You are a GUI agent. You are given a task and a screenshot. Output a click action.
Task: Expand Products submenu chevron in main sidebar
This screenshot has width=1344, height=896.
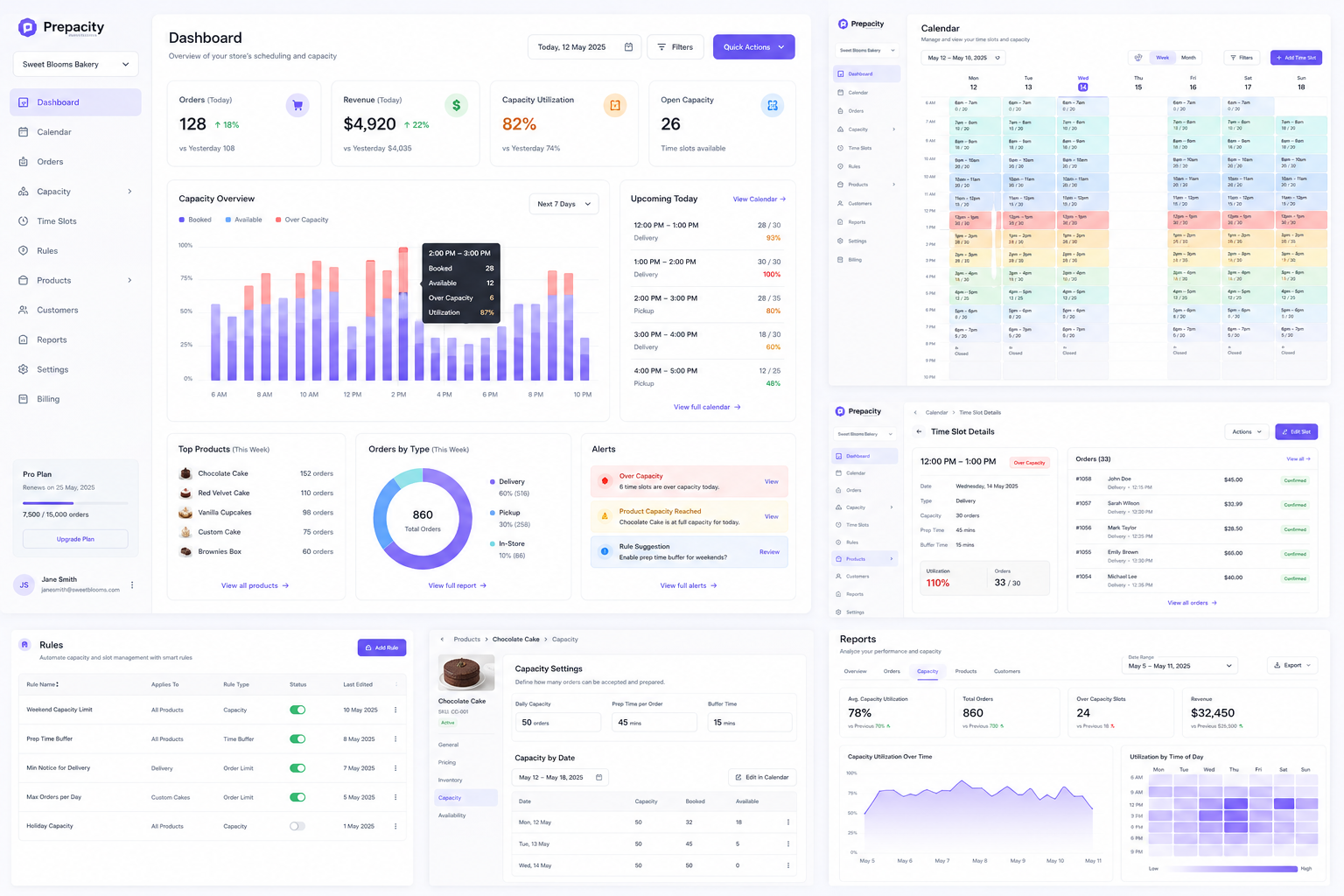pos(129,281)
